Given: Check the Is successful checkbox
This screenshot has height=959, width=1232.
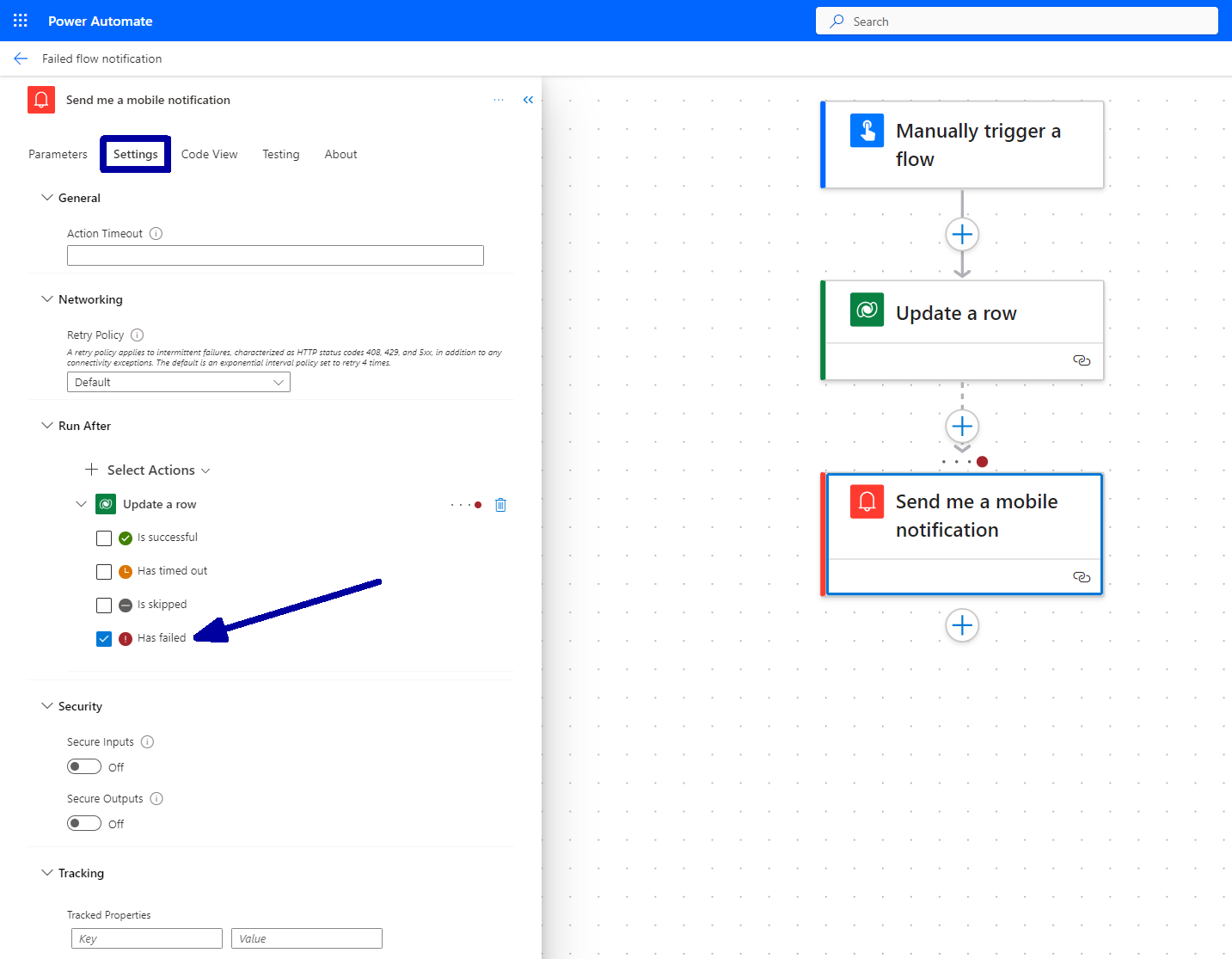Looking at the screenshot, I should (x=104, y=538).
